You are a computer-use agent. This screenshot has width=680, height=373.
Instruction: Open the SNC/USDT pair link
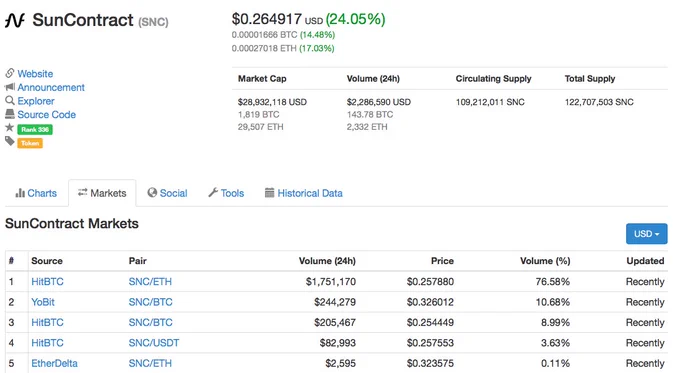coord(154,343)
